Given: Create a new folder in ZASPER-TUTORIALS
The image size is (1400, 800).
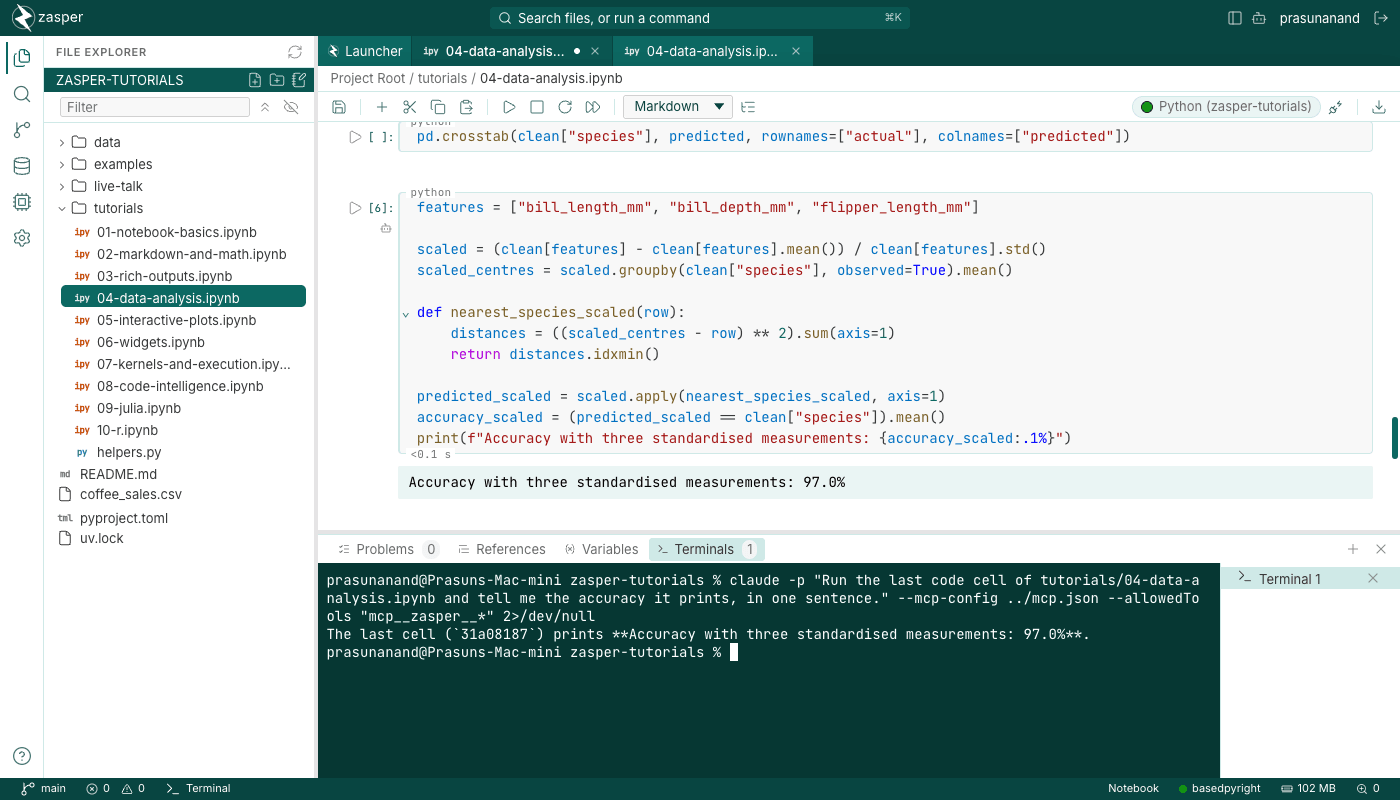Looking at the screenshot, I should click(277, 80).
